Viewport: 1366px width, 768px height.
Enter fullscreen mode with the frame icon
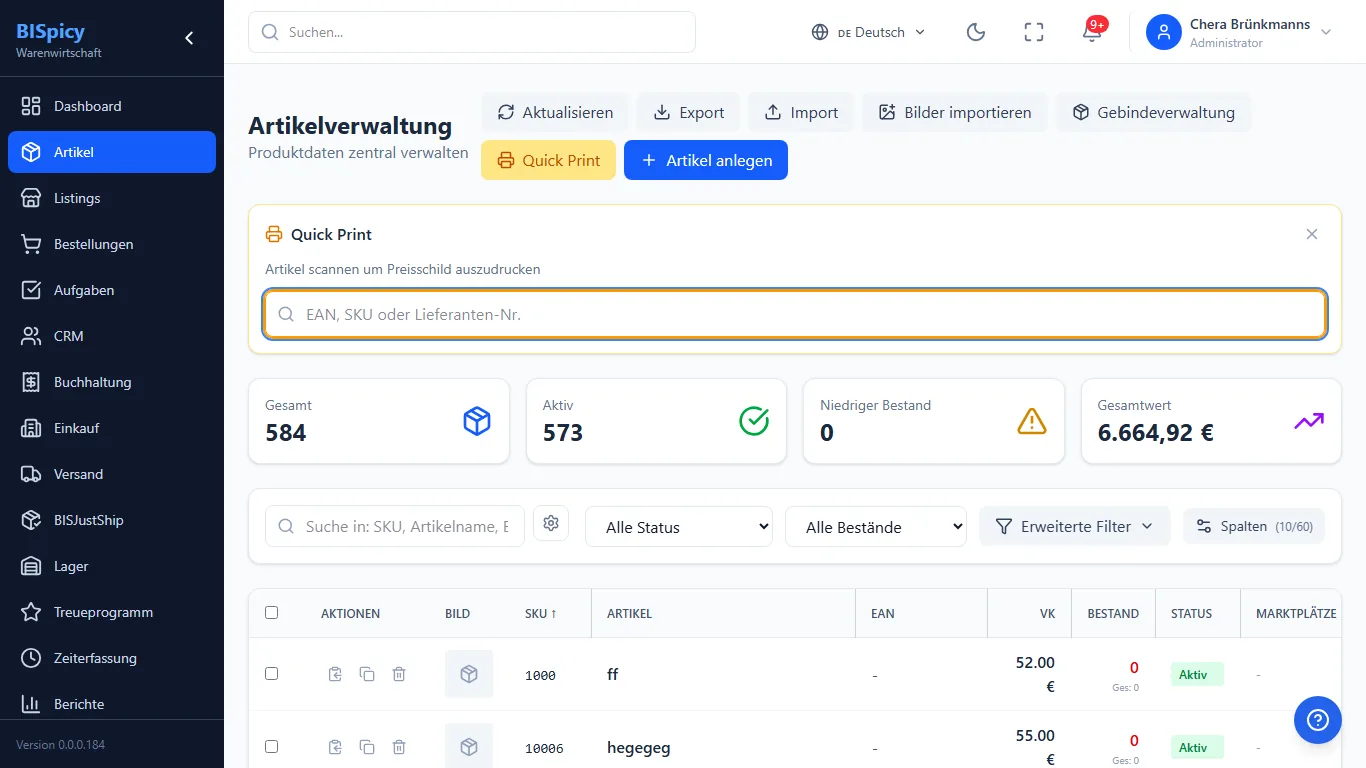(x=1034, y=32)
